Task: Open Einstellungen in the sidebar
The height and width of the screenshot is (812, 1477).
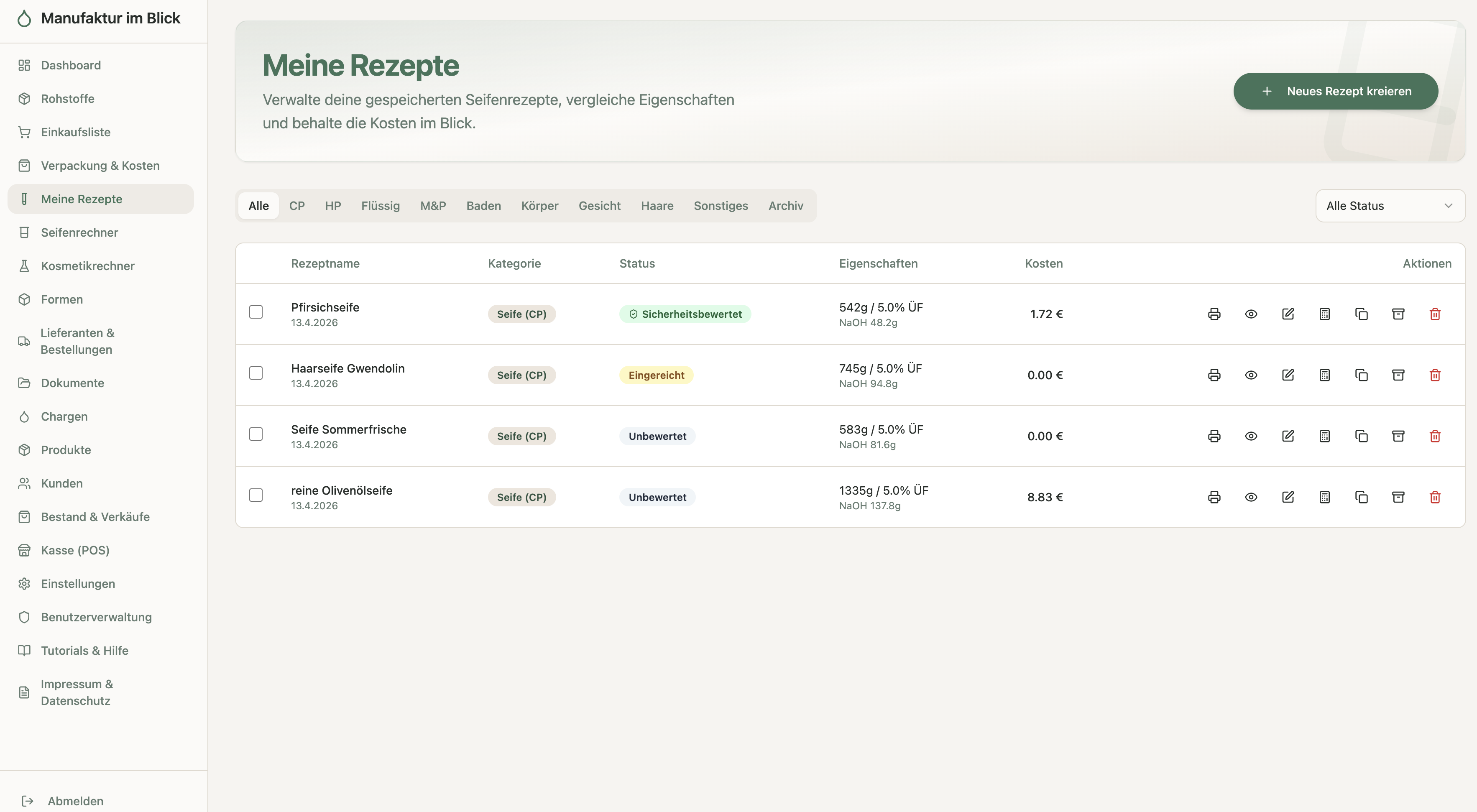Action: pos(101,584)
